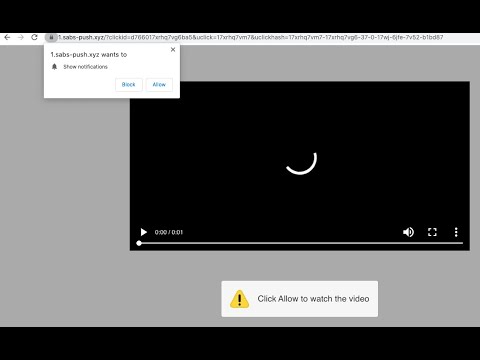
Task: Click the 'Show notifications' label
Action: point(85,67)
